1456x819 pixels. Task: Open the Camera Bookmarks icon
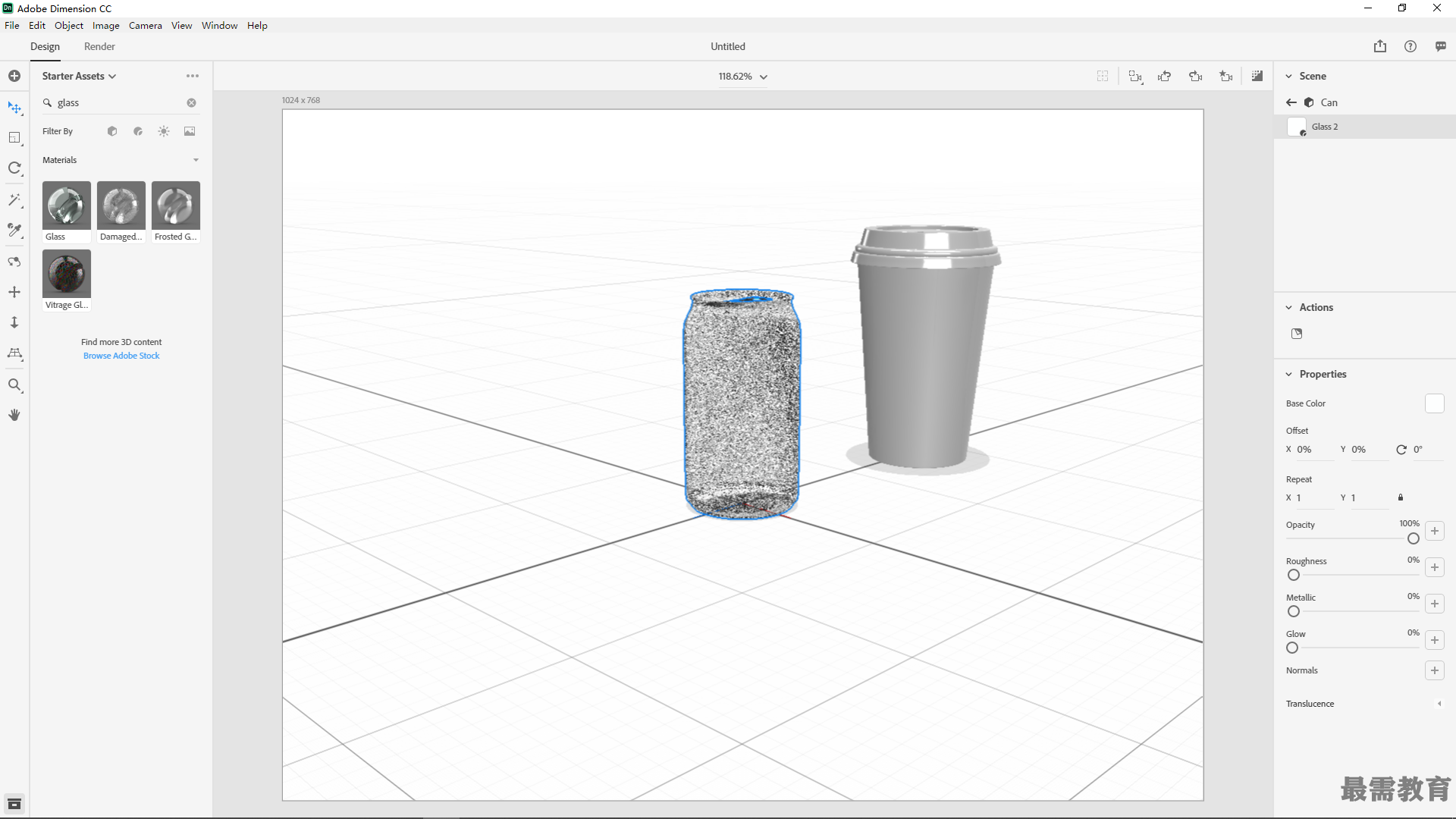[x=1226, y=76]
